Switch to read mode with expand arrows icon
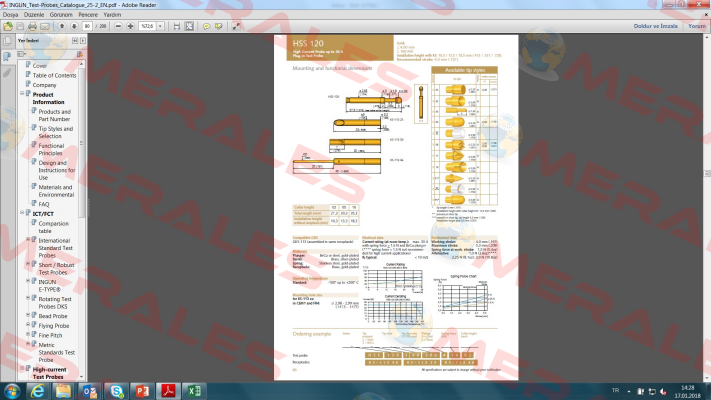This screenshot has height=400, width=711. click(x=236, y=26)
